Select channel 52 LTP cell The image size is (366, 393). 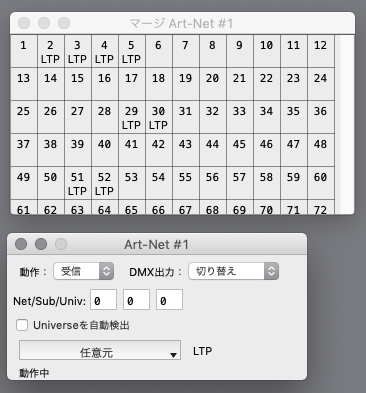[105, 183]
